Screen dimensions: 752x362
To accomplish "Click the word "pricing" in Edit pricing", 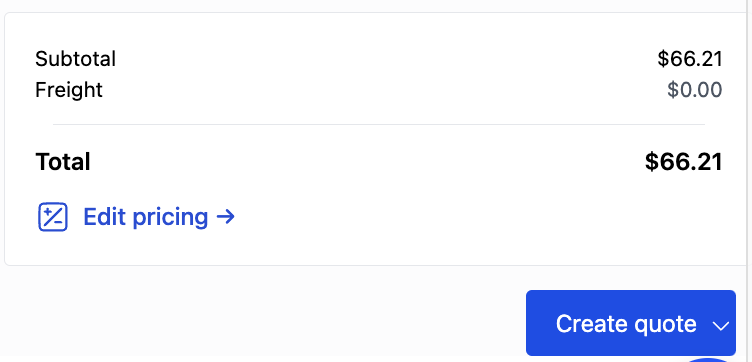I will coord(170,218).
